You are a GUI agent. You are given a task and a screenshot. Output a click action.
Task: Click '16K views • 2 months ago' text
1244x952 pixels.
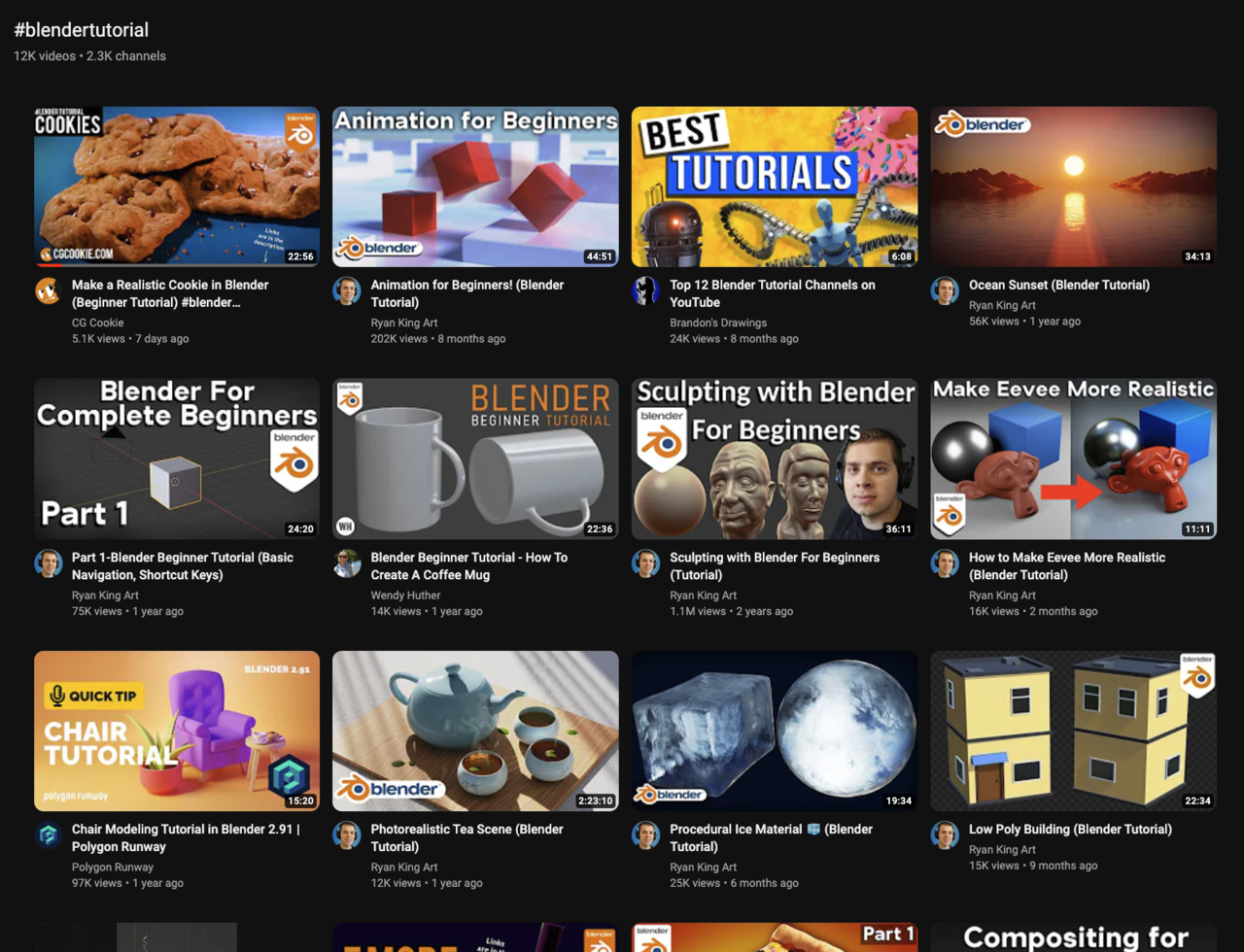click(x=1033, y=611)
